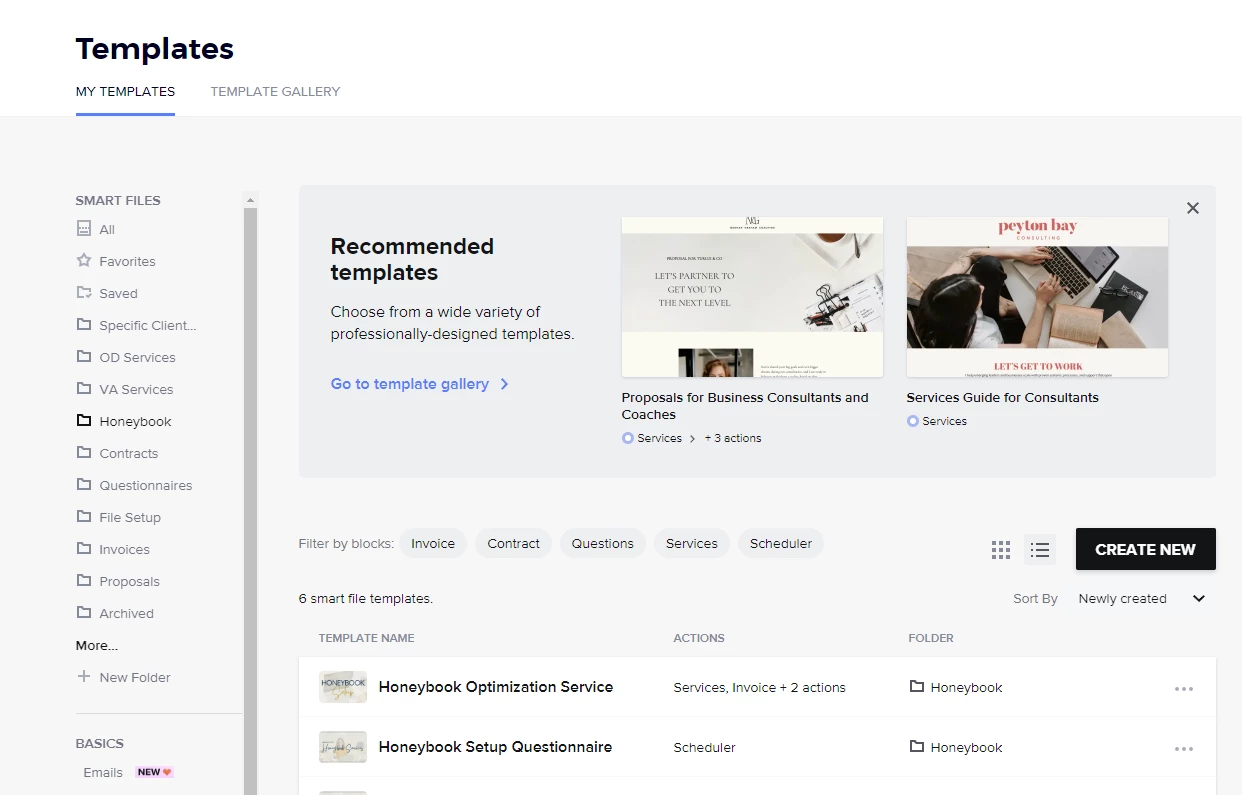Switch to the MY TEMPLATES tab

125,91
